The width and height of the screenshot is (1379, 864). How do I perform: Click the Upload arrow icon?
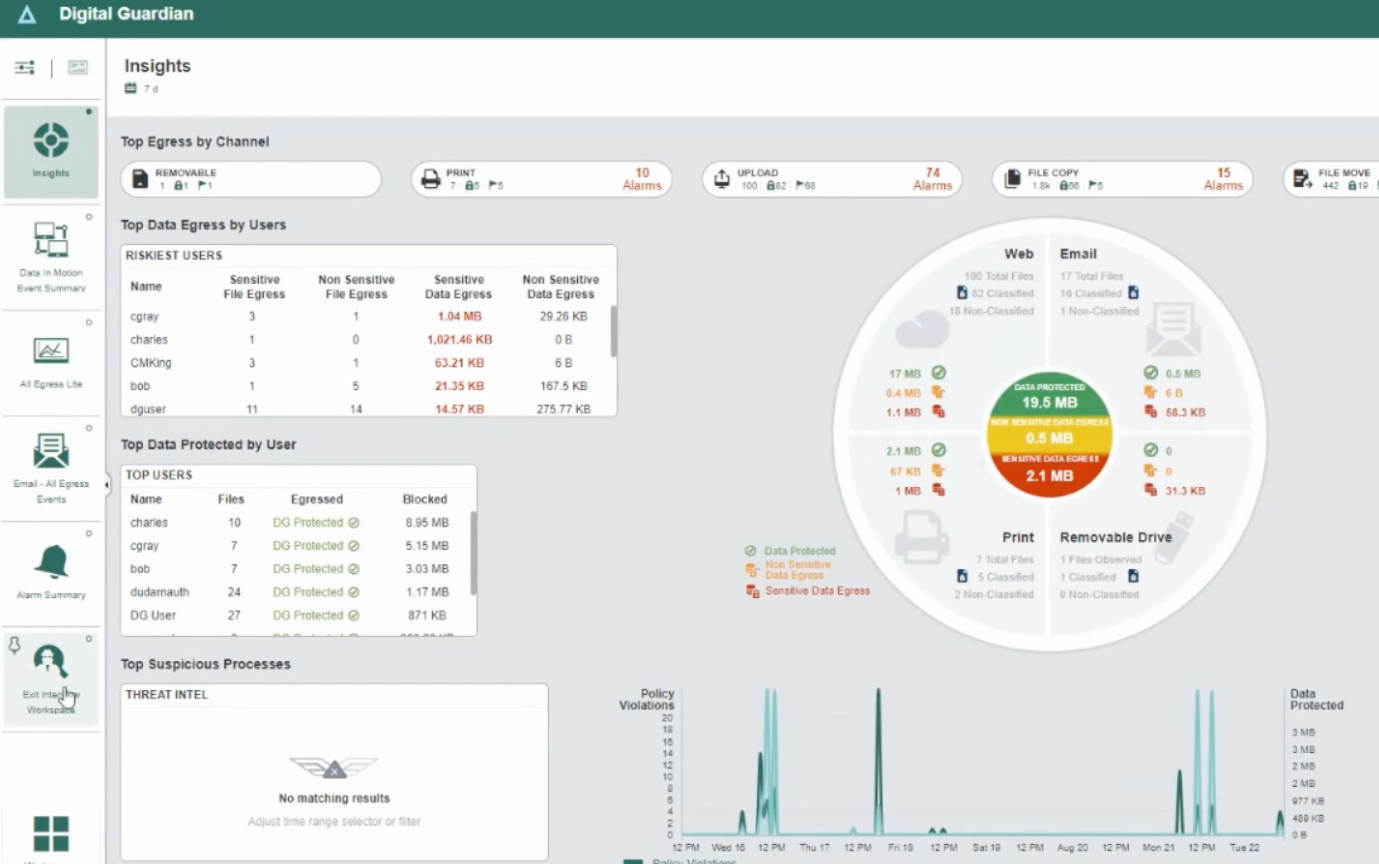click(721, 179)
